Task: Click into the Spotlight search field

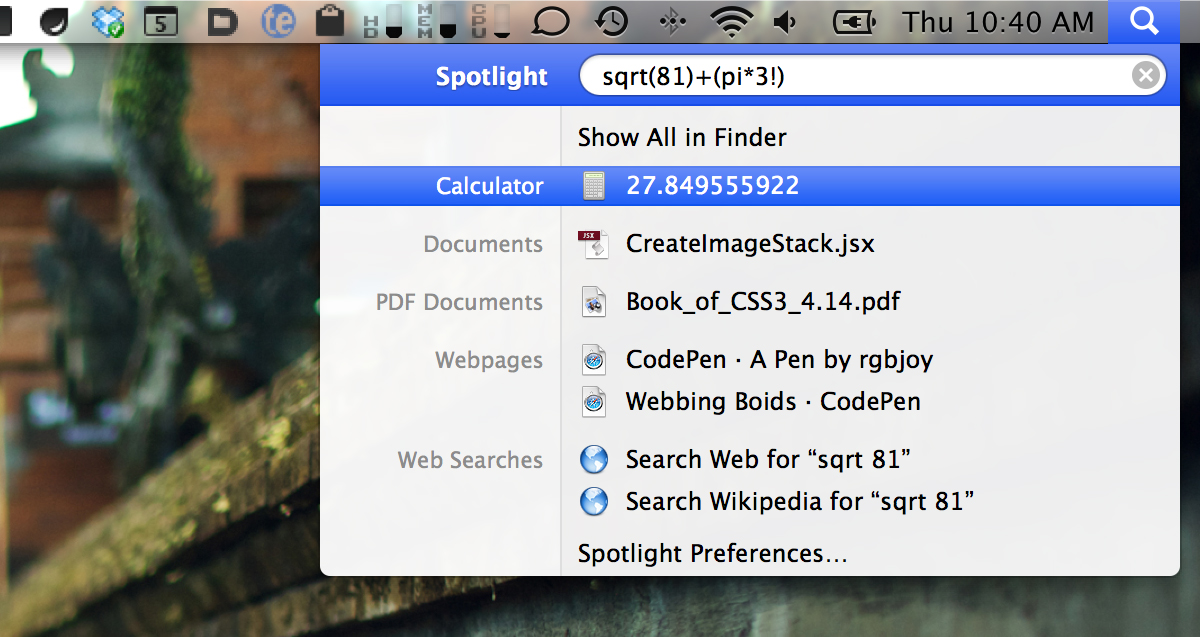Action: pyautogui.click(x=872, y=75)
